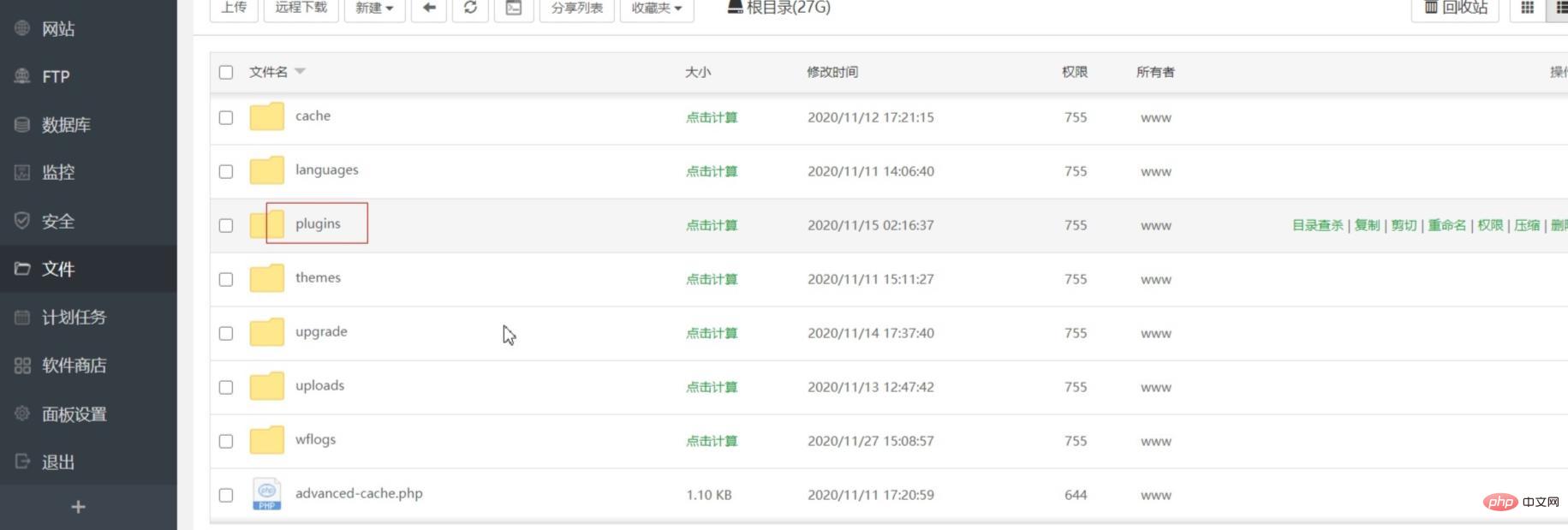Open the 收藏夹 favorites dropdown

(656, 9)
